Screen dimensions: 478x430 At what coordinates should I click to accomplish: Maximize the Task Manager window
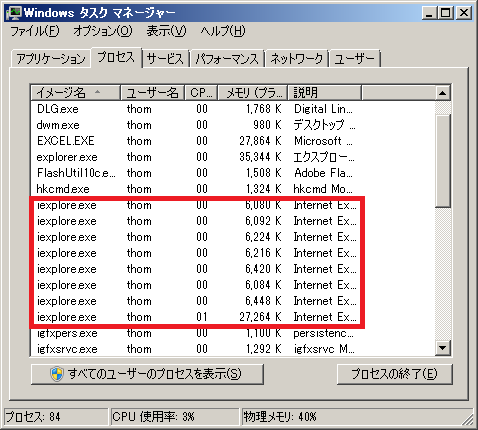click(x=446, y=13)
